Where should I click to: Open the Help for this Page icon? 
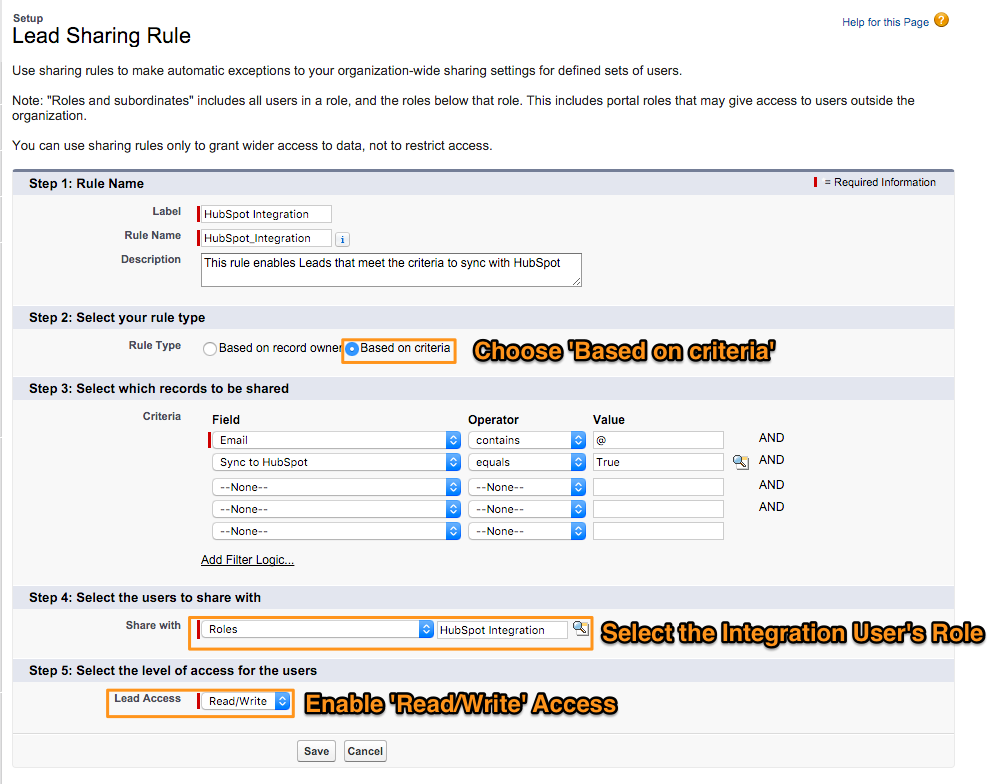(941, 20)
